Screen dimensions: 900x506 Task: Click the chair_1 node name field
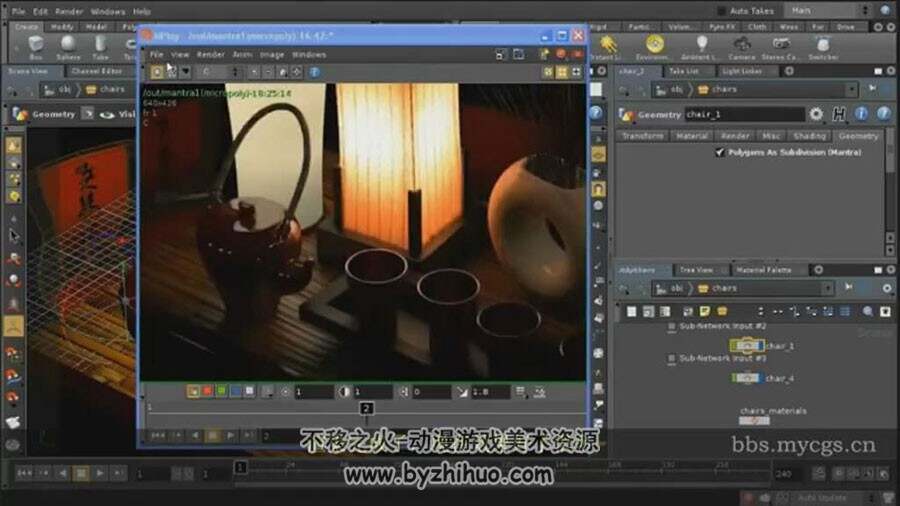pos(744,114)
